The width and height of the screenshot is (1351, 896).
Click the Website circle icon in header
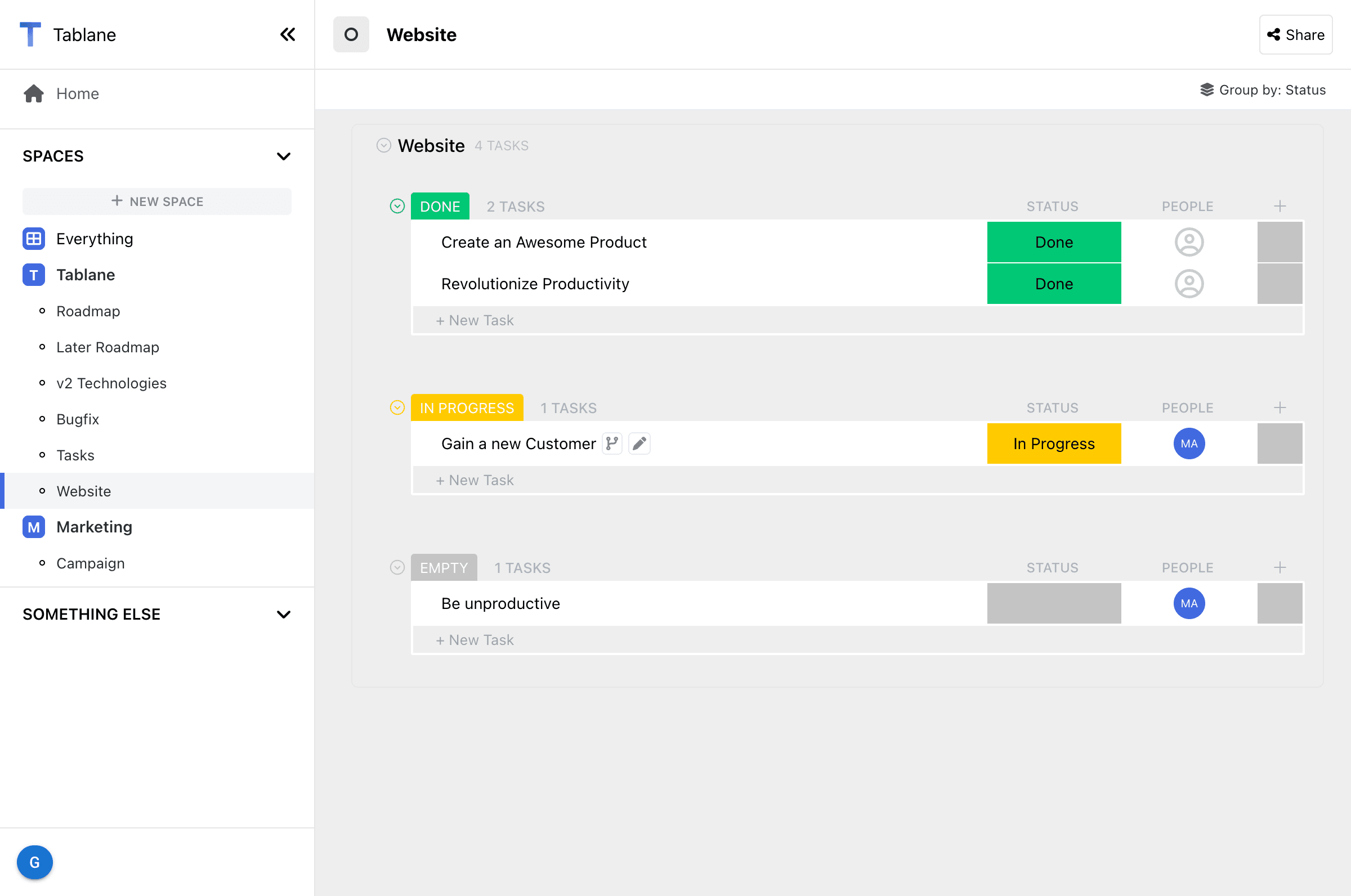coord(351,35)
